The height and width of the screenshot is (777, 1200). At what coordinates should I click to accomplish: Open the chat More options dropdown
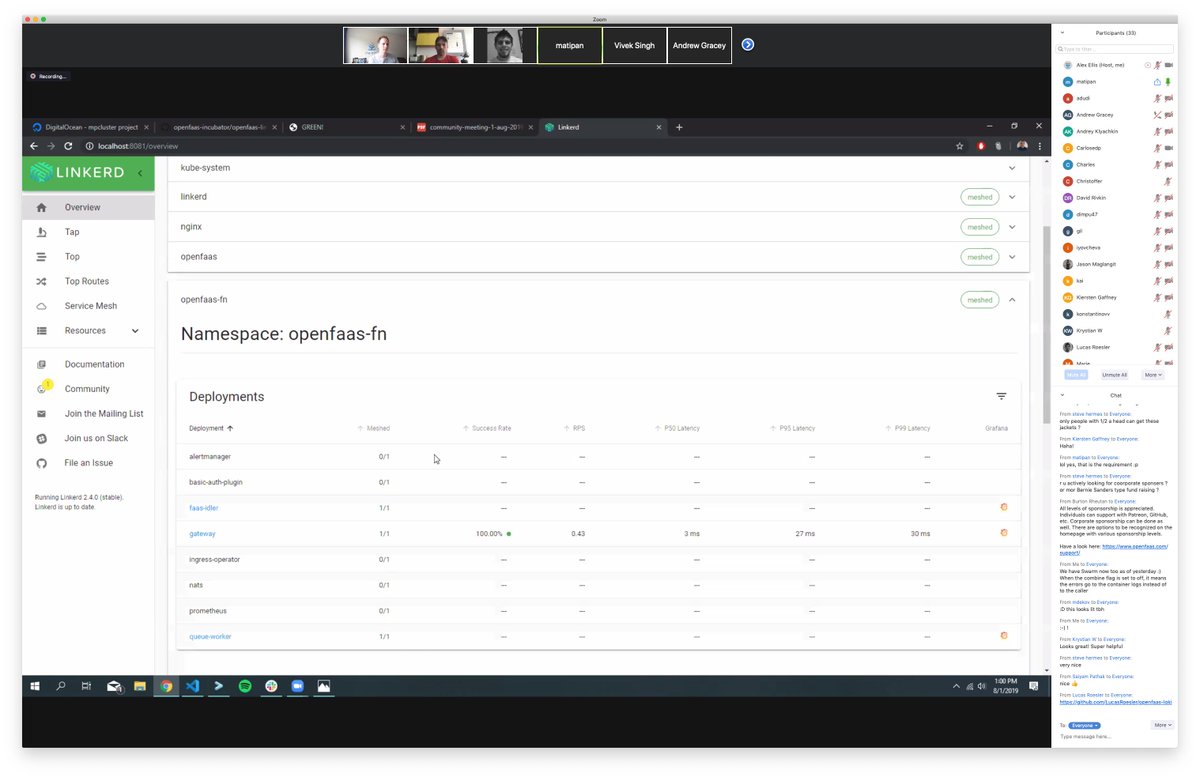coord(1162,725)
